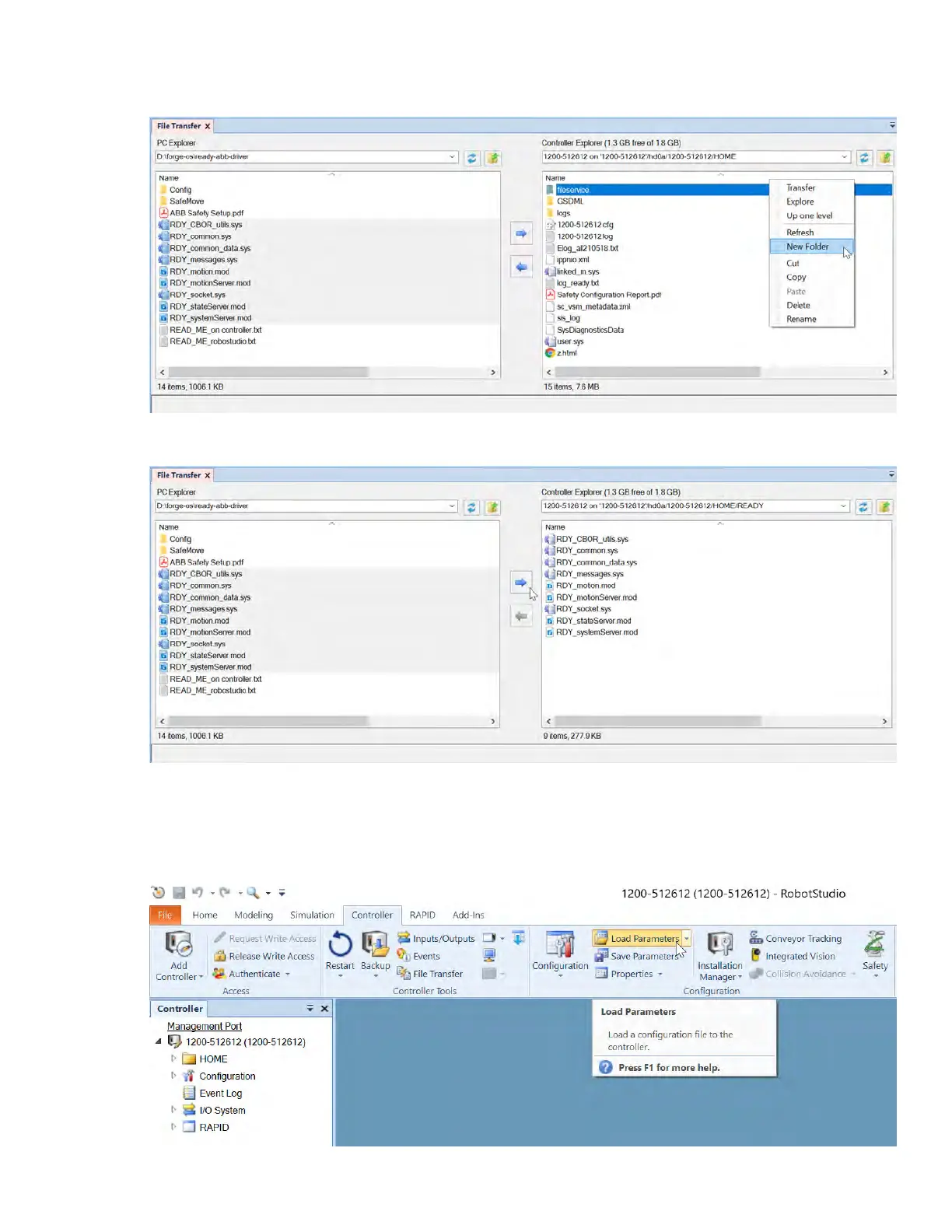Click the Add Controller icon

click(179, 944)
